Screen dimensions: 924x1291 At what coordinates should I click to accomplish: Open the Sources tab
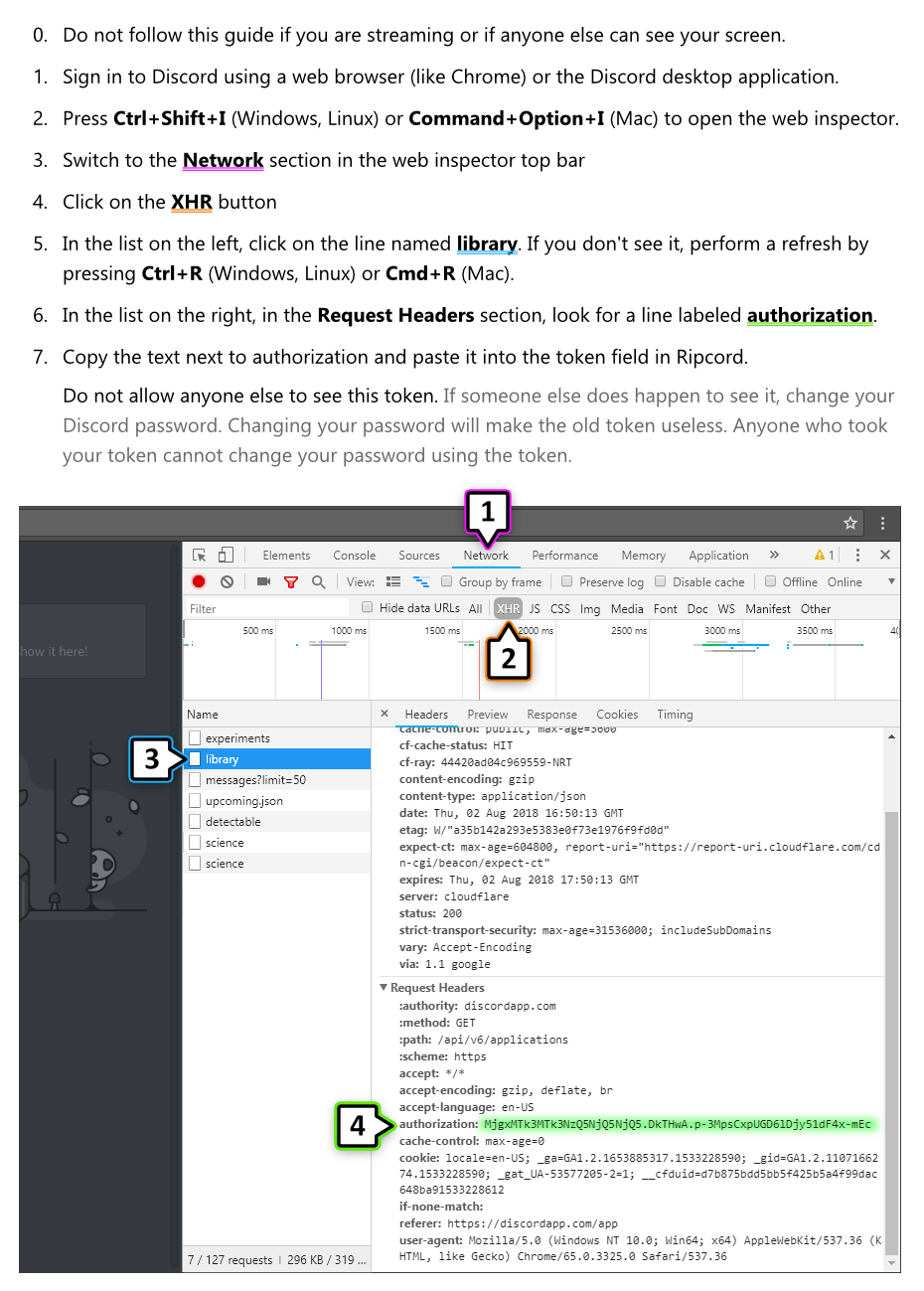point(419,556)
